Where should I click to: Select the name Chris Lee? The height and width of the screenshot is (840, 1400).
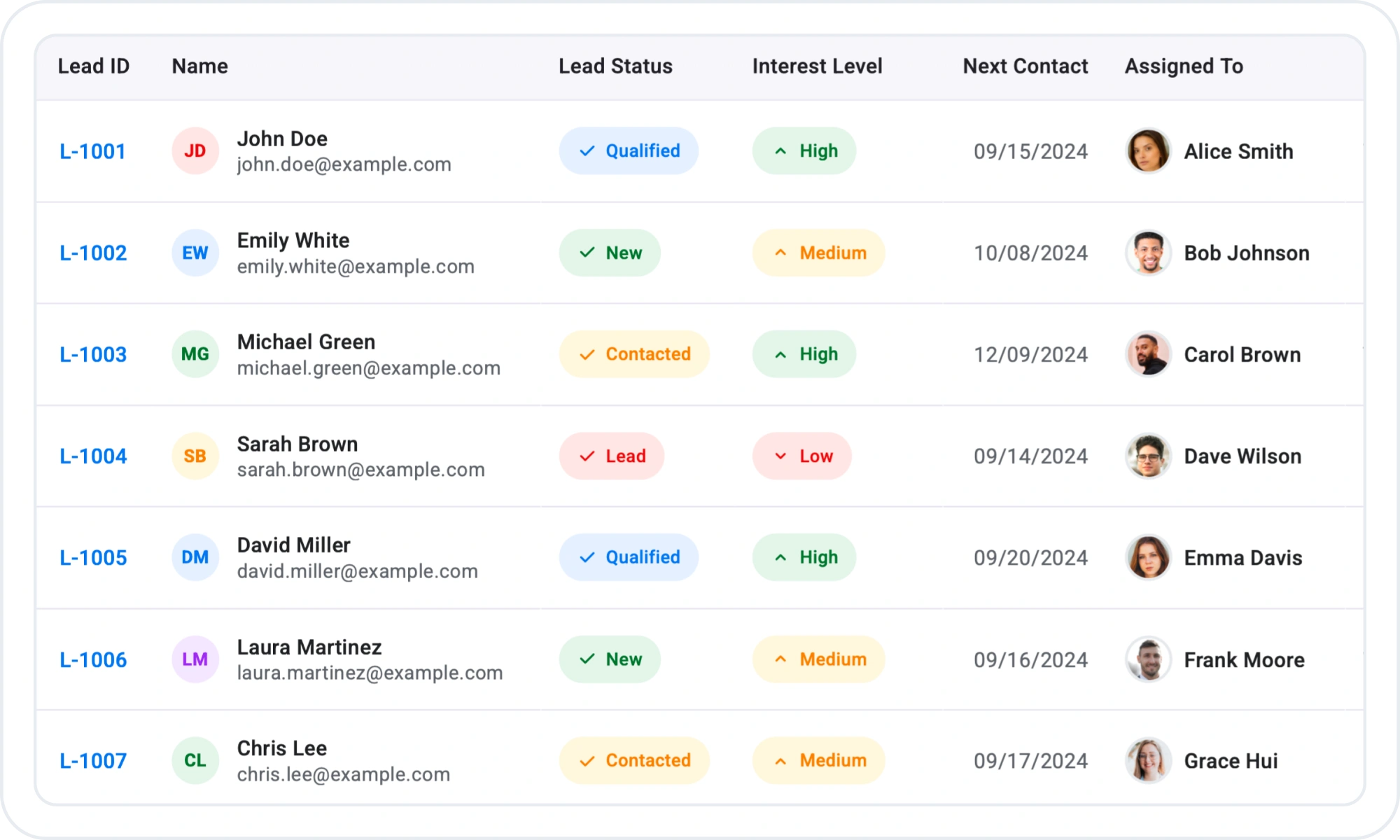click(x=281, y=748)
